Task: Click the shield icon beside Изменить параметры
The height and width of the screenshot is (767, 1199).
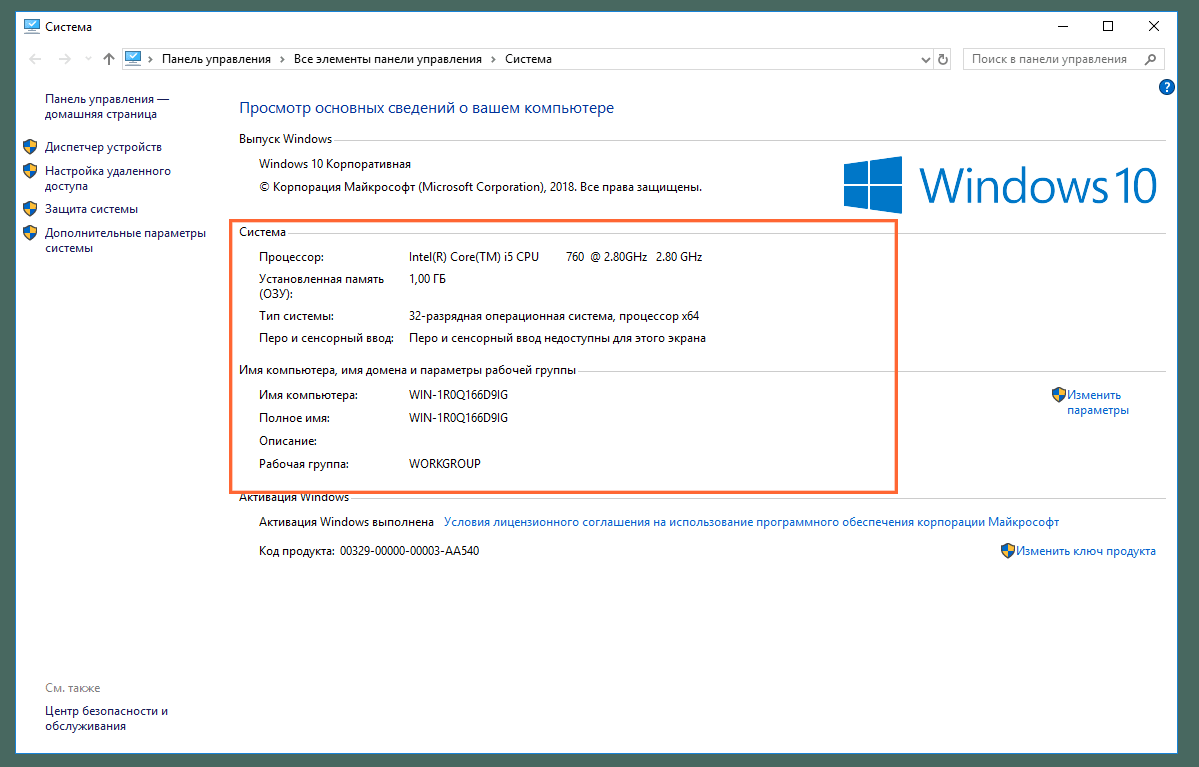Action: pyautogui.click(x=1061, y=394)
